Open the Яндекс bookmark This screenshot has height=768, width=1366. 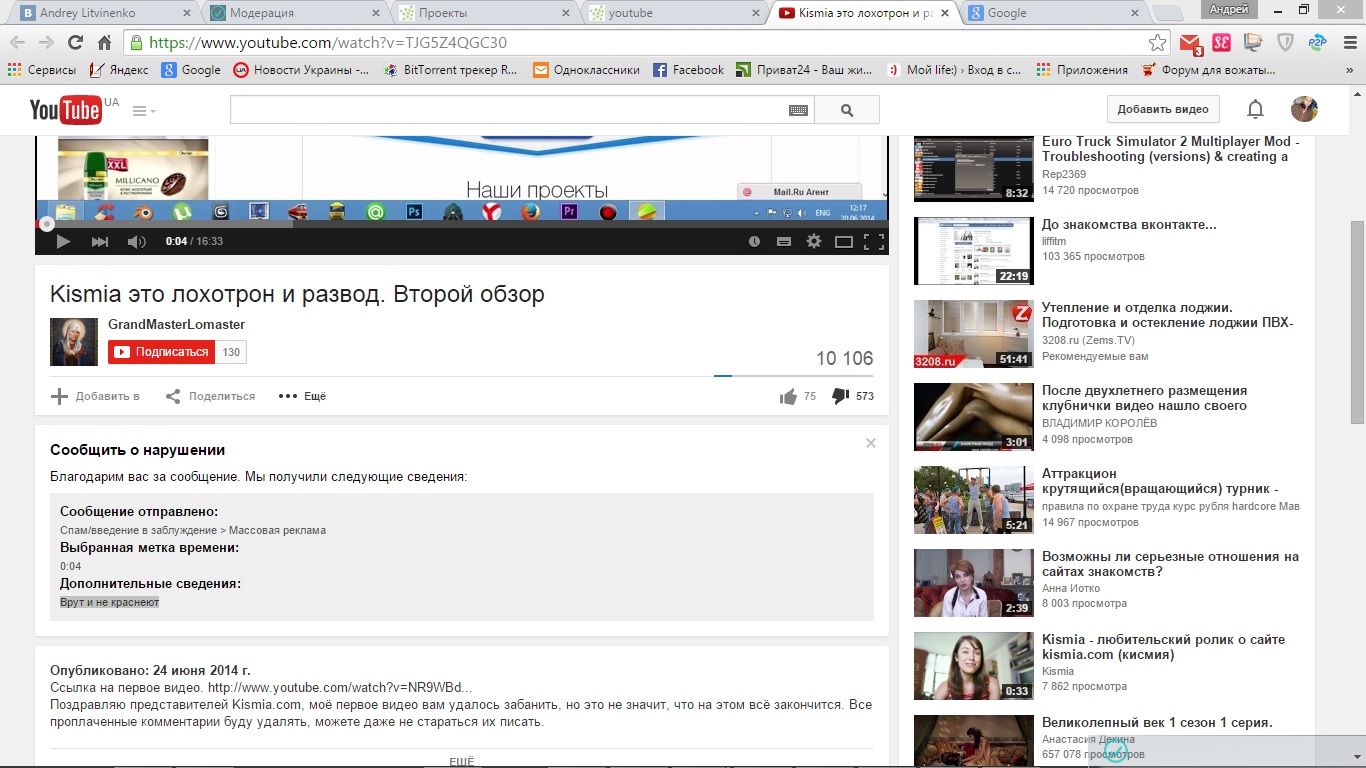(x=119, y=70)
